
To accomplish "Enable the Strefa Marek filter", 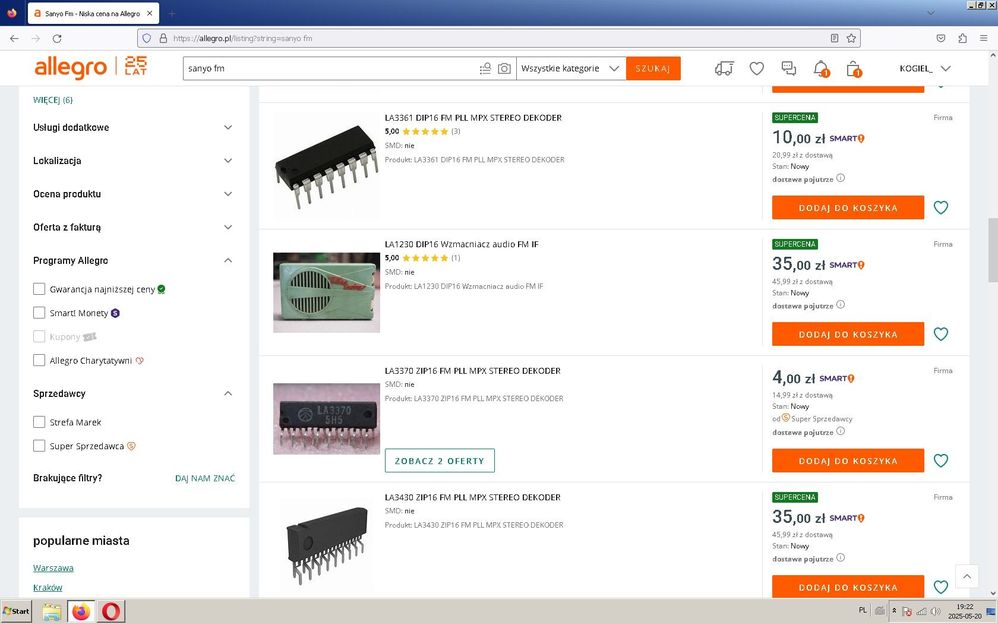I will coord(39,422).
